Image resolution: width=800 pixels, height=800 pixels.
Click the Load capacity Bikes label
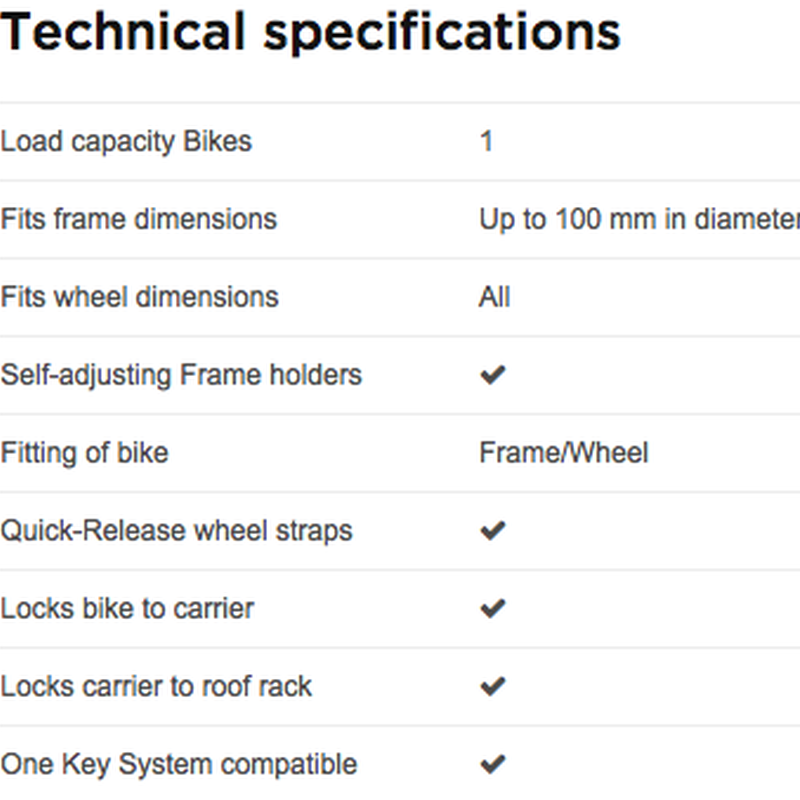click(x=126, y=141)
